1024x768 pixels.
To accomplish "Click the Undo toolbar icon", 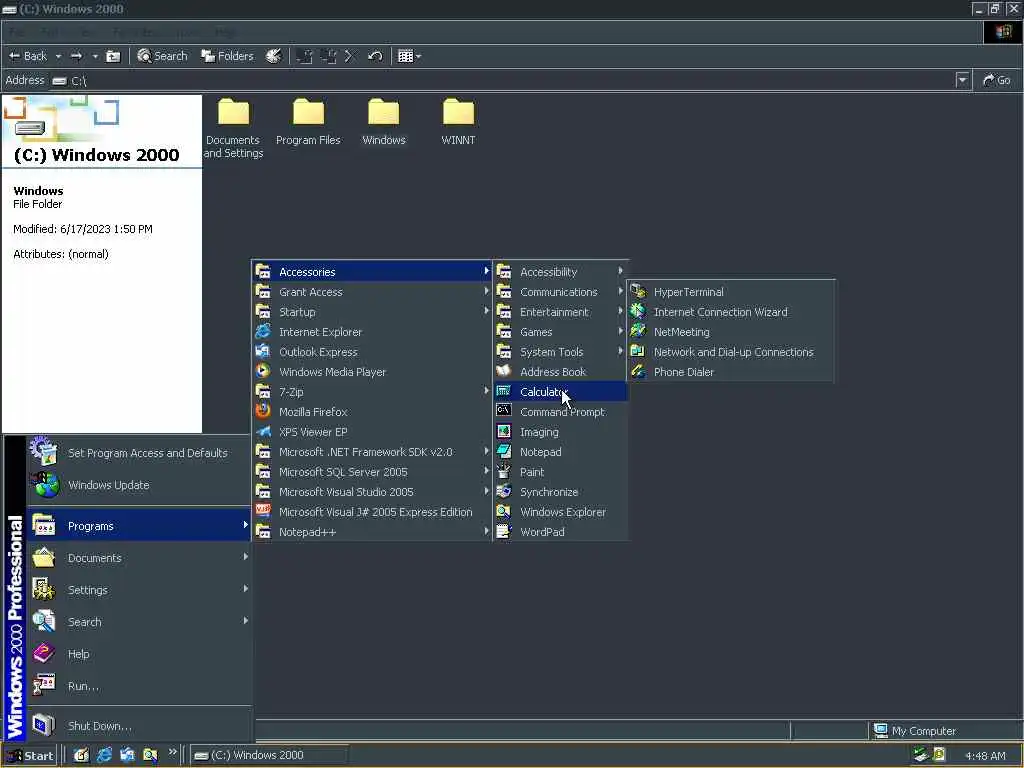I will [375, 56].
